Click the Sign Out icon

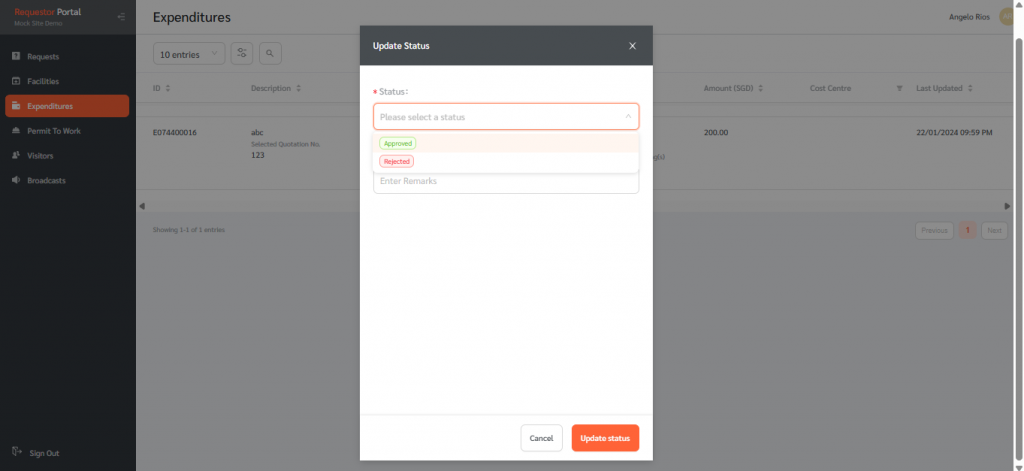click(x=17, y=452)
